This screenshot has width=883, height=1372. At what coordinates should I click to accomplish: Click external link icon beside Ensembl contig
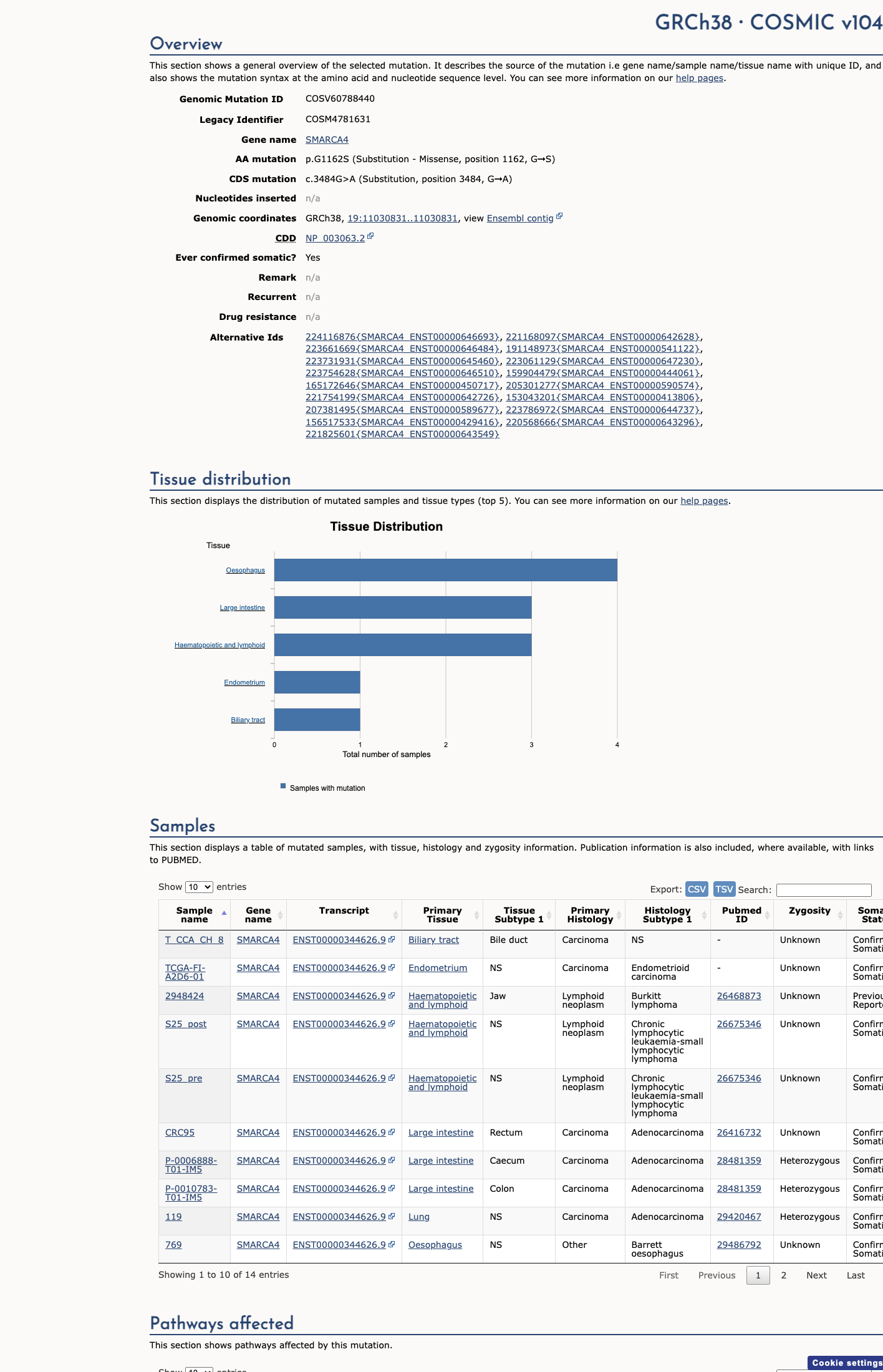[559, 216]
